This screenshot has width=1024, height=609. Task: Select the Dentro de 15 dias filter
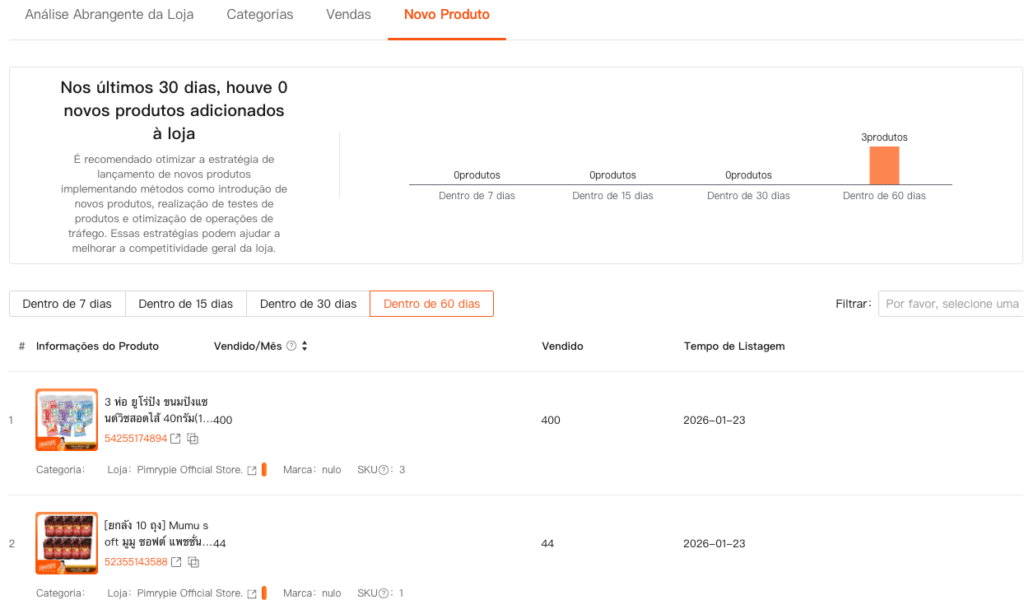click(x=185, y=304)
